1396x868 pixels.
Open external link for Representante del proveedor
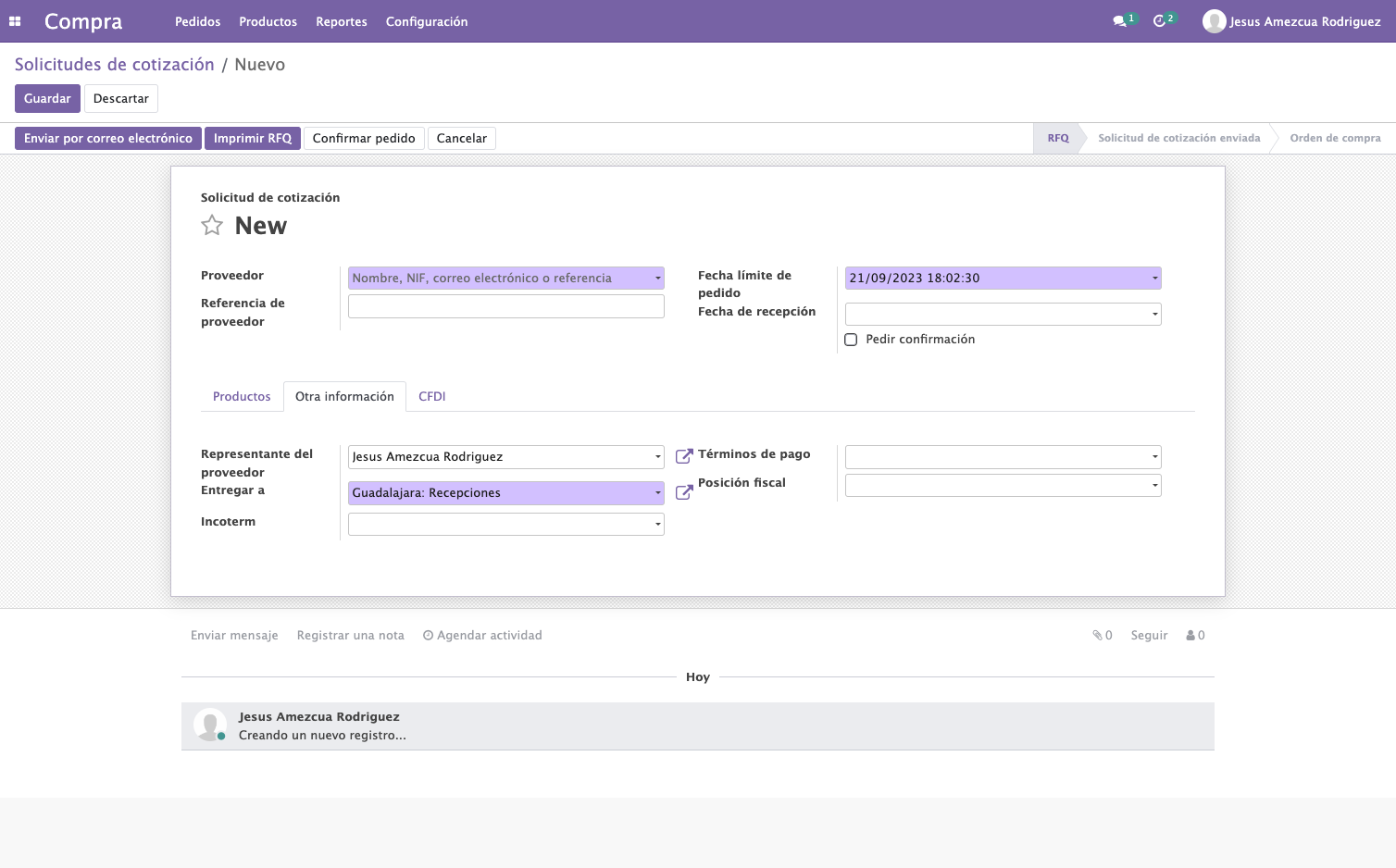click(684, 456)
